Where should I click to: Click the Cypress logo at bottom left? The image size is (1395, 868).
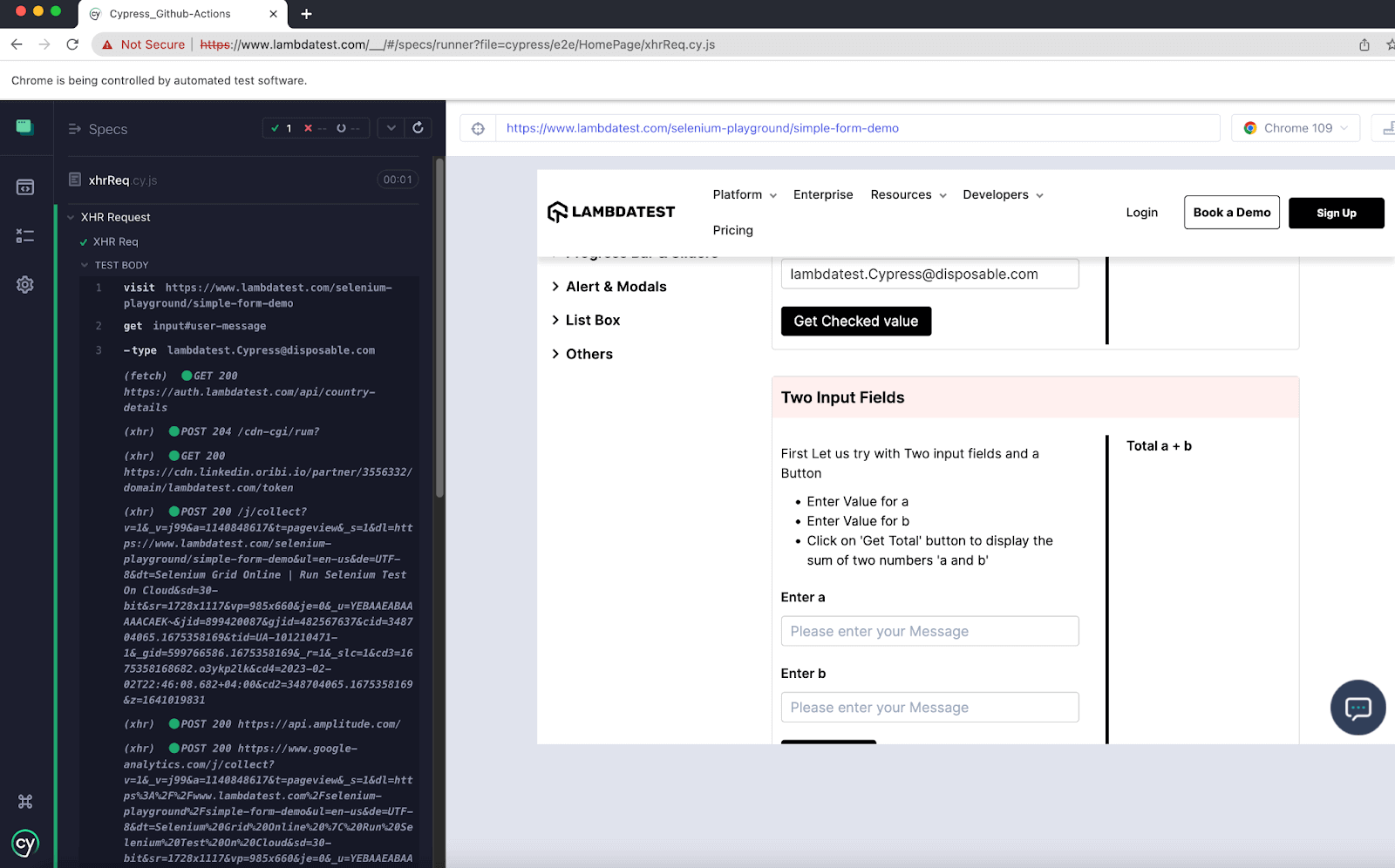[x=25, y=844]
